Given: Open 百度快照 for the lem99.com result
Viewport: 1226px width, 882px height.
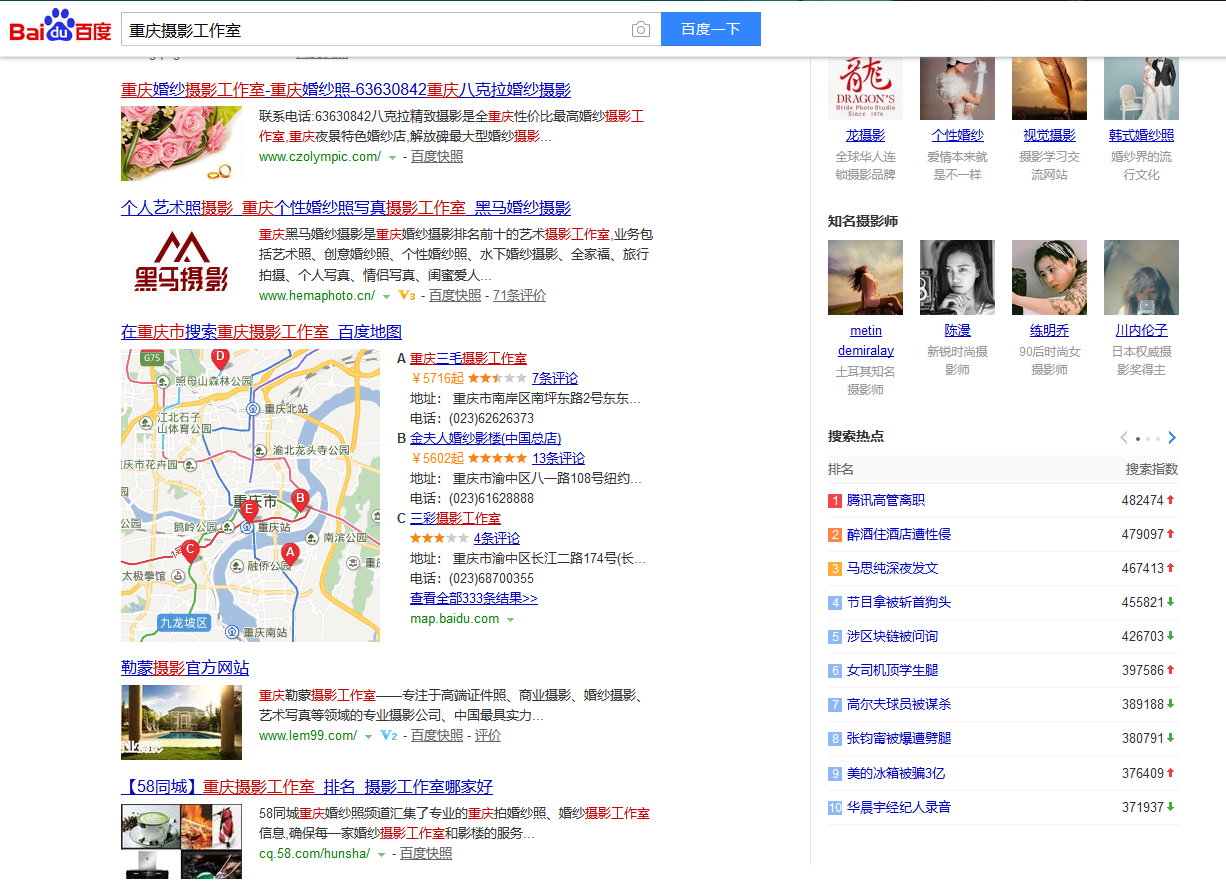Looking at the screenshot, I should point(437,735).
